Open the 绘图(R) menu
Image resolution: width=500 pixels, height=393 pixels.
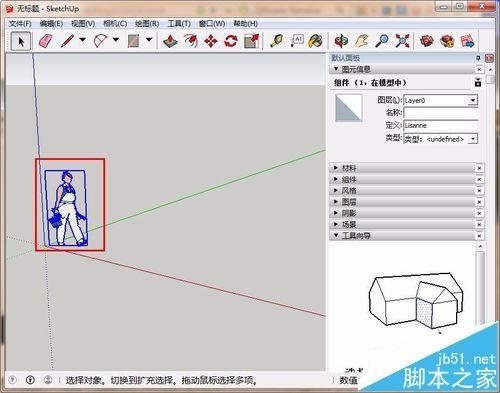(147, 24)
